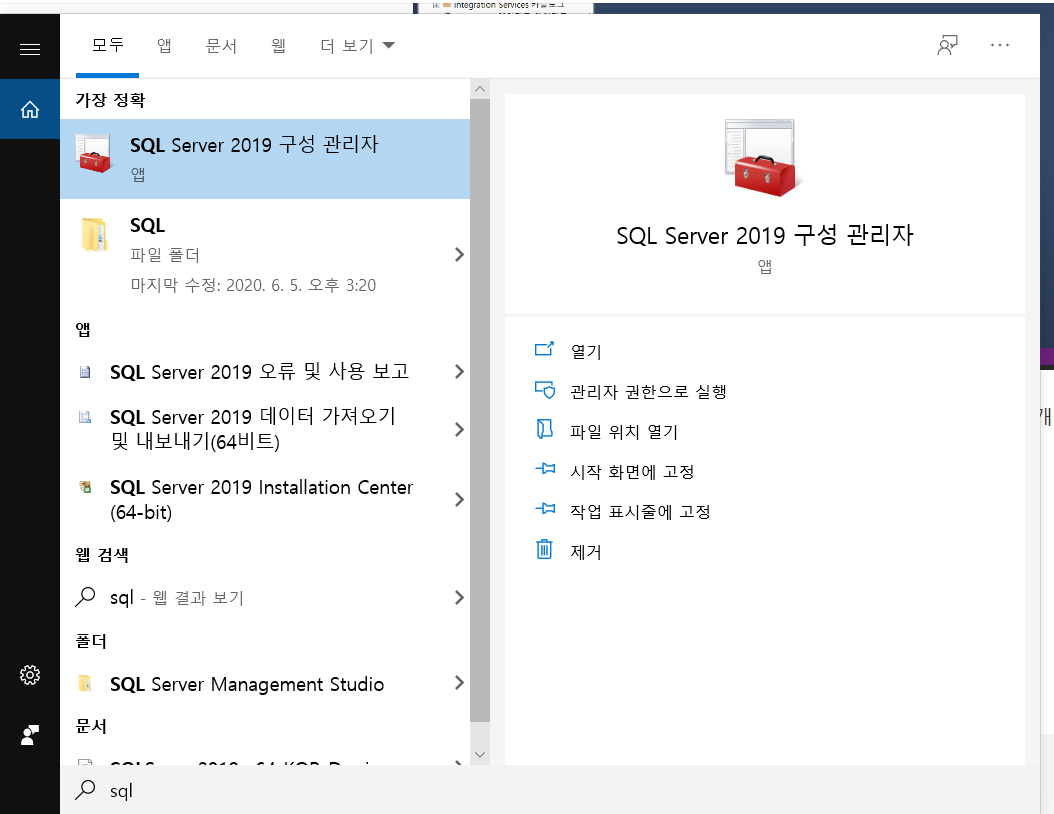
Task: Click the search magnifier icon in search box
Action: pos(85,790)
